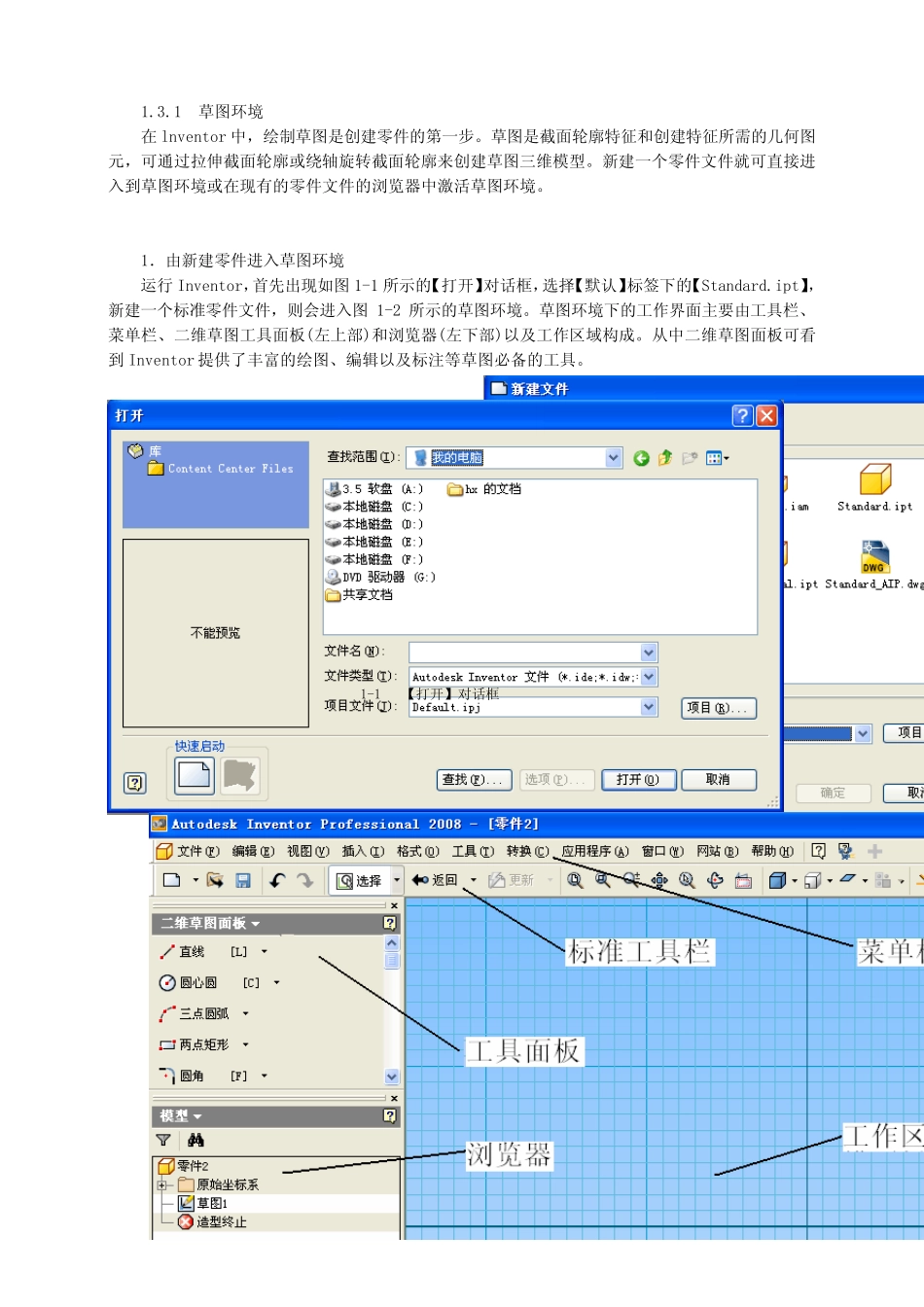This screenshot has width=924, height=1307.
Task: Click the green Back arrow in Open dialog
Action: click(641, 458)
